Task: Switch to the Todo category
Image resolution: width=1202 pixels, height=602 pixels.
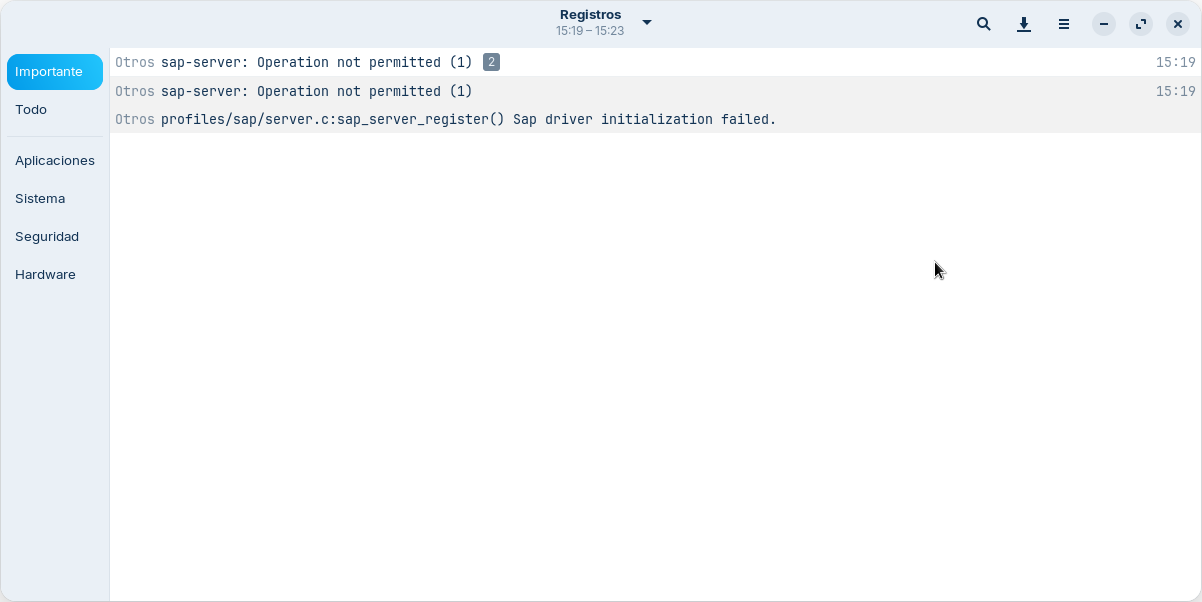Action: click(x=31, y=110)
